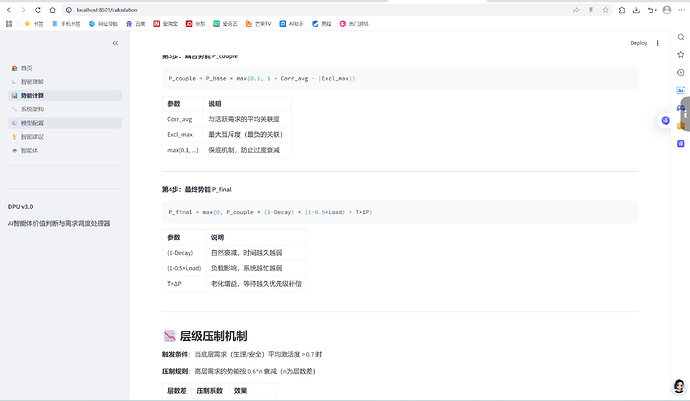Viewport: 690px width, 401px height.
Task: Click the lightning speed-mode icon in the address bar
Action: [591, 10]
